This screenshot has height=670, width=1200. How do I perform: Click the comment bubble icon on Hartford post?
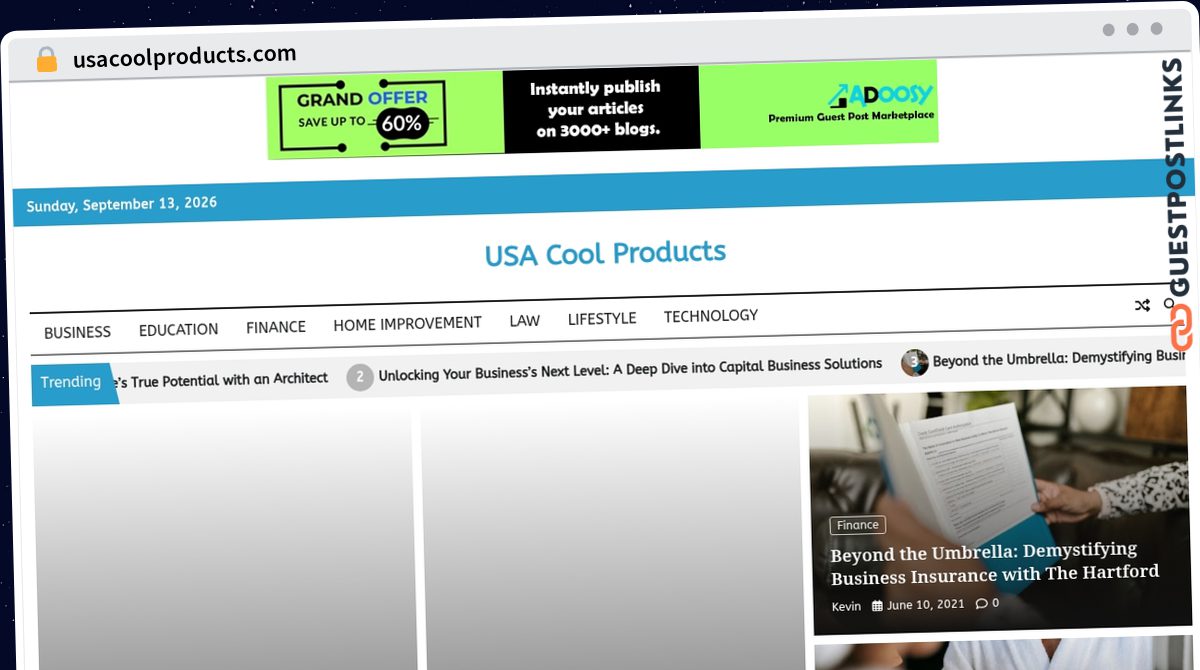(x=981, y=604)
